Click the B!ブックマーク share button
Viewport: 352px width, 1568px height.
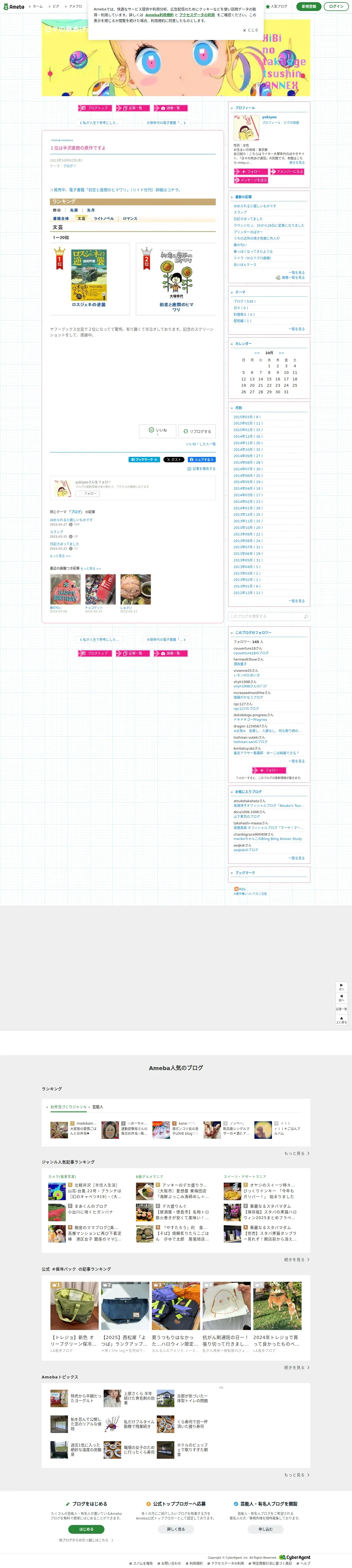[144, 460]
